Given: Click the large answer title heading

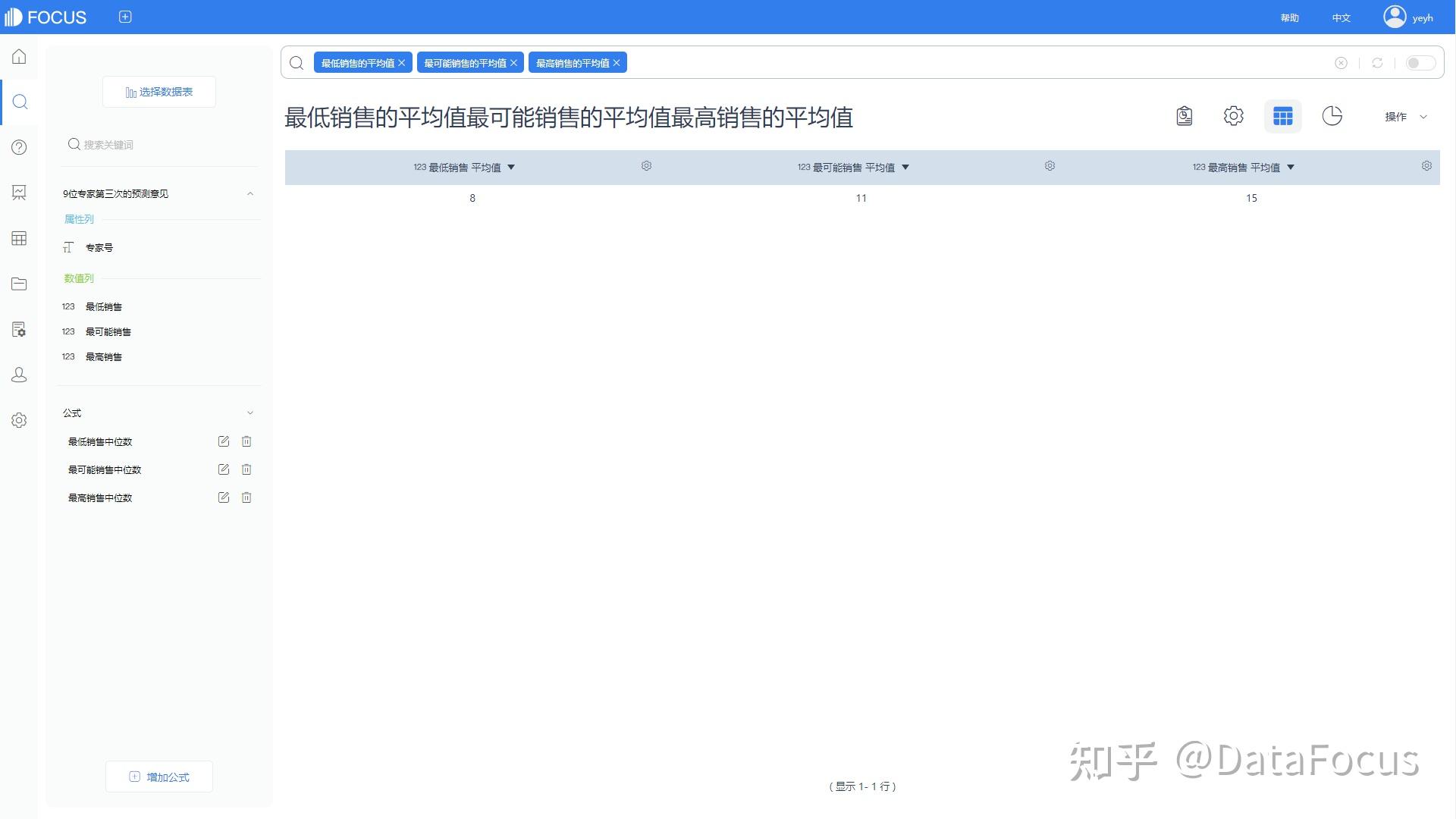Looking at the screenshot, I should pos(569,118).
